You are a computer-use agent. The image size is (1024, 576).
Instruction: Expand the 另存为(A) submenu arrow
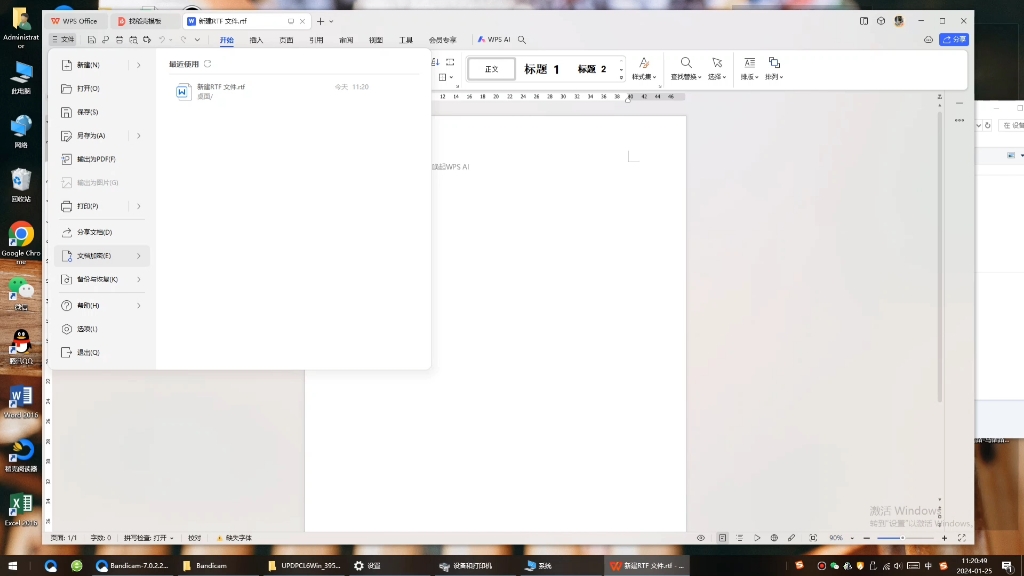138,136
